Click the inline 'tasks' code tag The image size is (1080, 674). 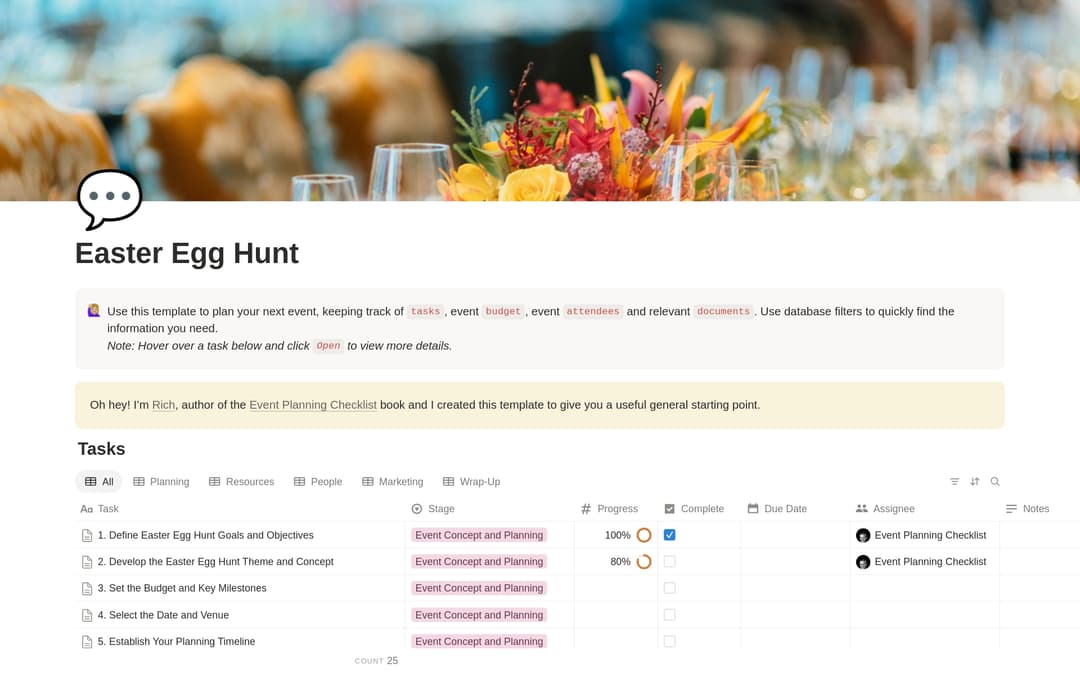(425, 311)
